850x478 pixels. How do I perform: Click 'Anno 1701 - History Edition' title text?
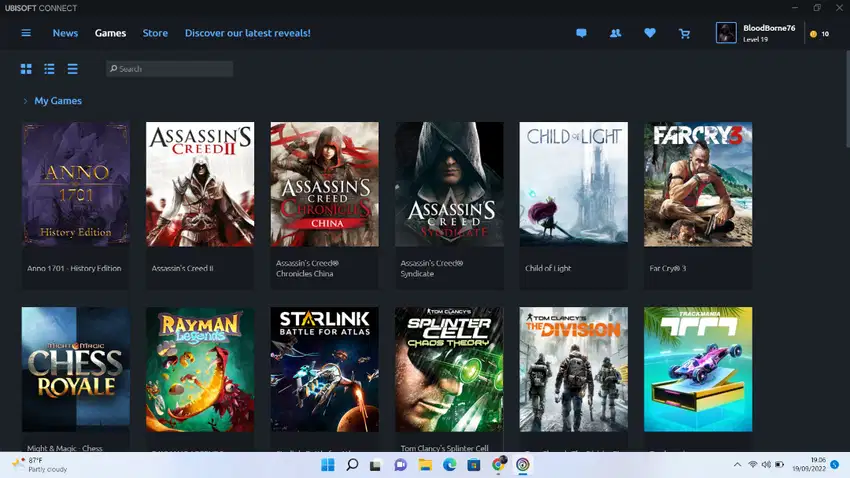(x=74, y=268)
